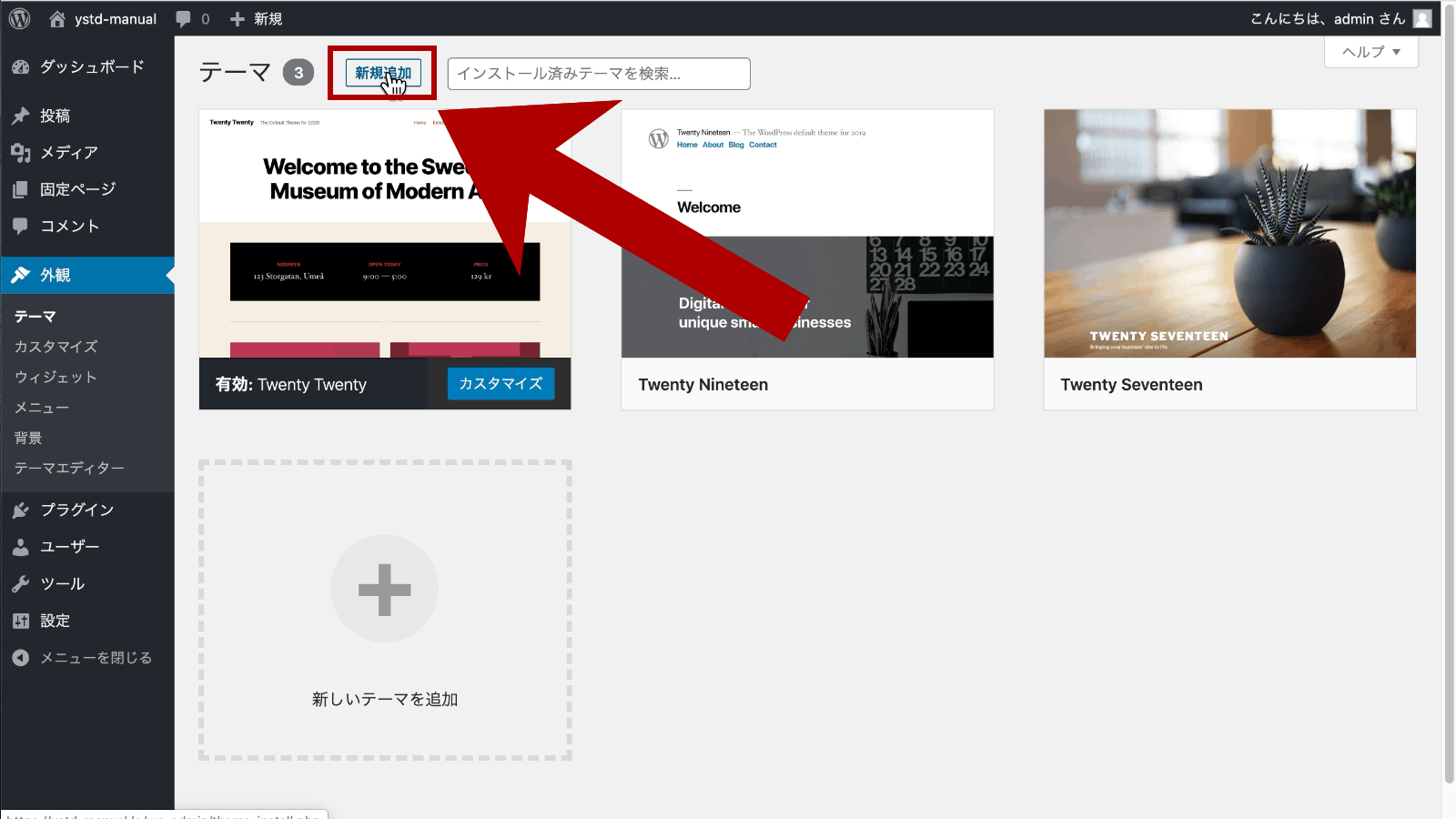
Task: Click the blue カスタマイズ button on Twenty Twenty
Action: (x=500, y=384)
